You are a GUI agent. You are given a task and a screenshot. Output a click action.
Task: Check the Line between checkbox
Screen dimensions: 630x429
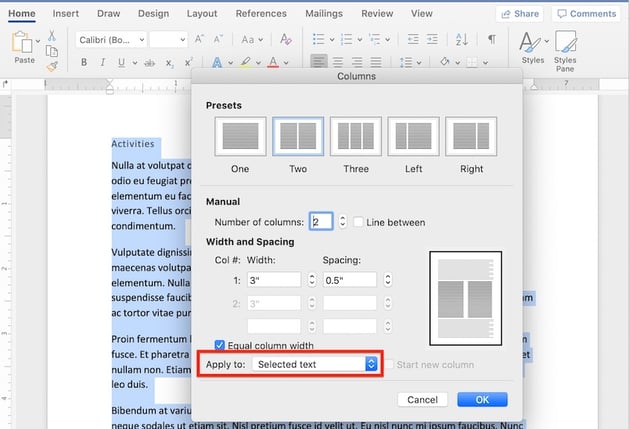point(358,222)
